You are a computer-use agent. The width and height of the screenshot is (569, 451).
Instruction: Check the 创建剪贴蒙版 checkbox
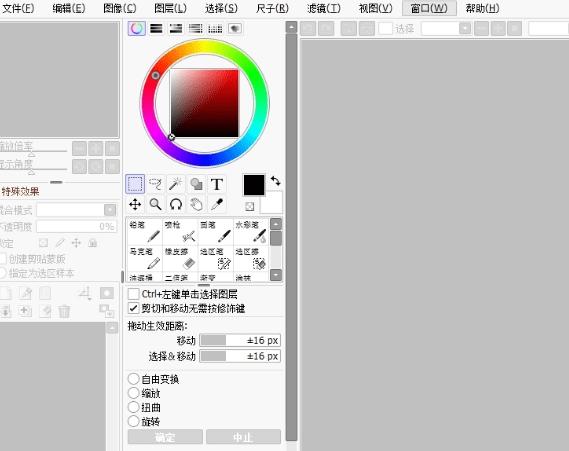coord(3,259)
